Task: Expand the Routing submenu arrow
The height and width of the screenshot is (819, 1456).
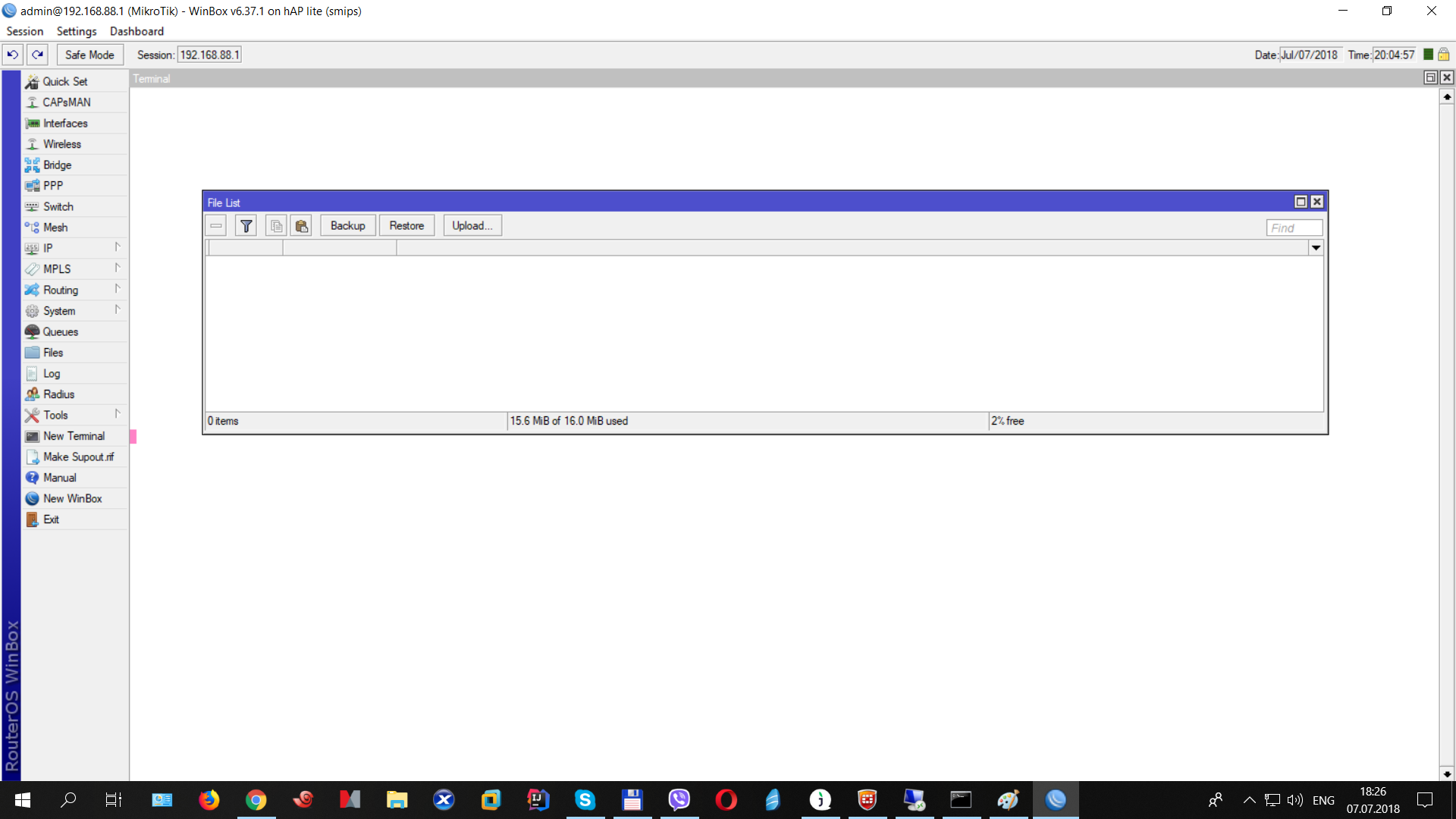Action: (118, 289)
